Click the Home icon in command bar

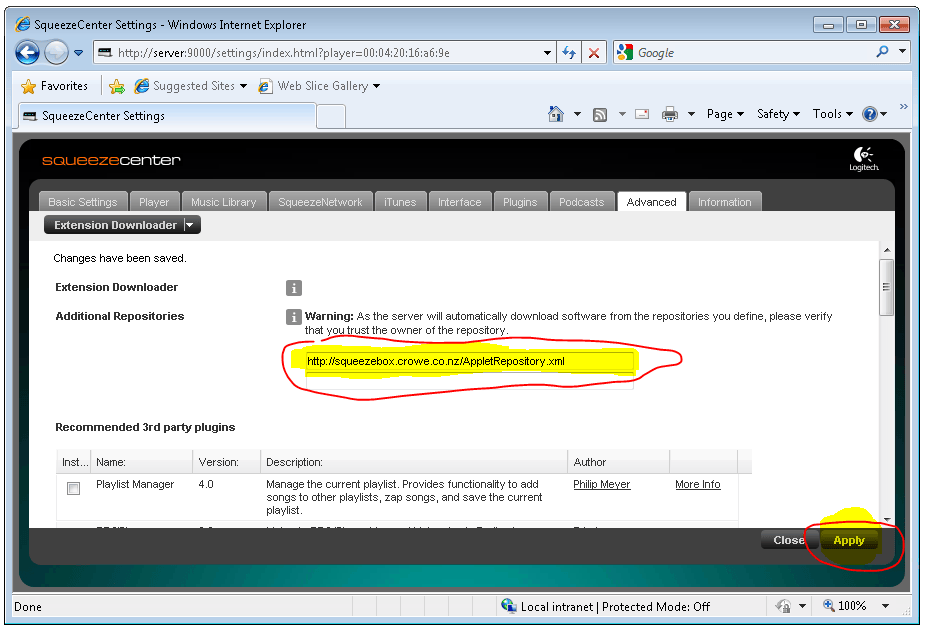(556, 114)
